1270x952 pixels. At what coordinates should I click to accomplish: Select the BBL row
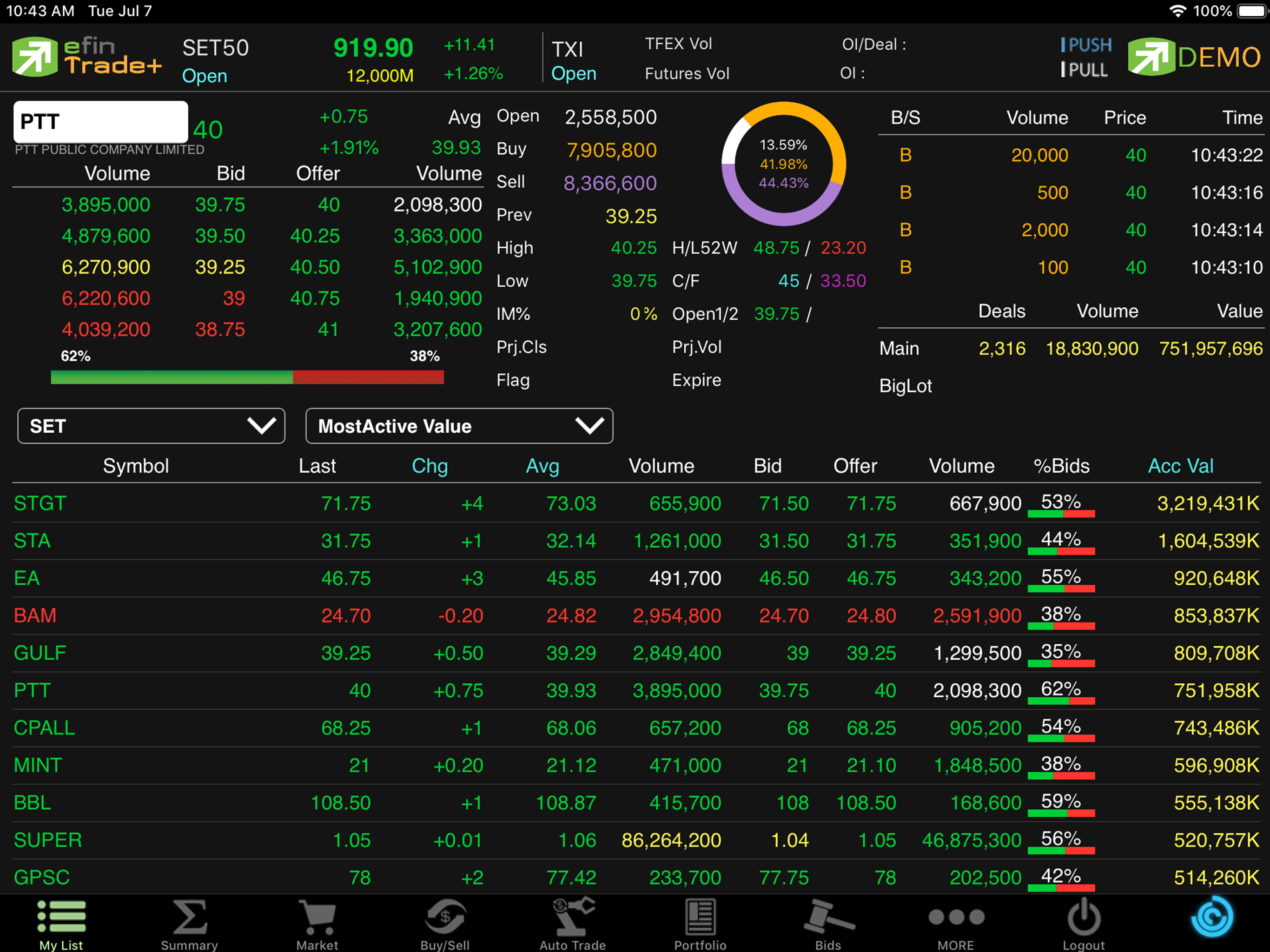click(636, 803)
